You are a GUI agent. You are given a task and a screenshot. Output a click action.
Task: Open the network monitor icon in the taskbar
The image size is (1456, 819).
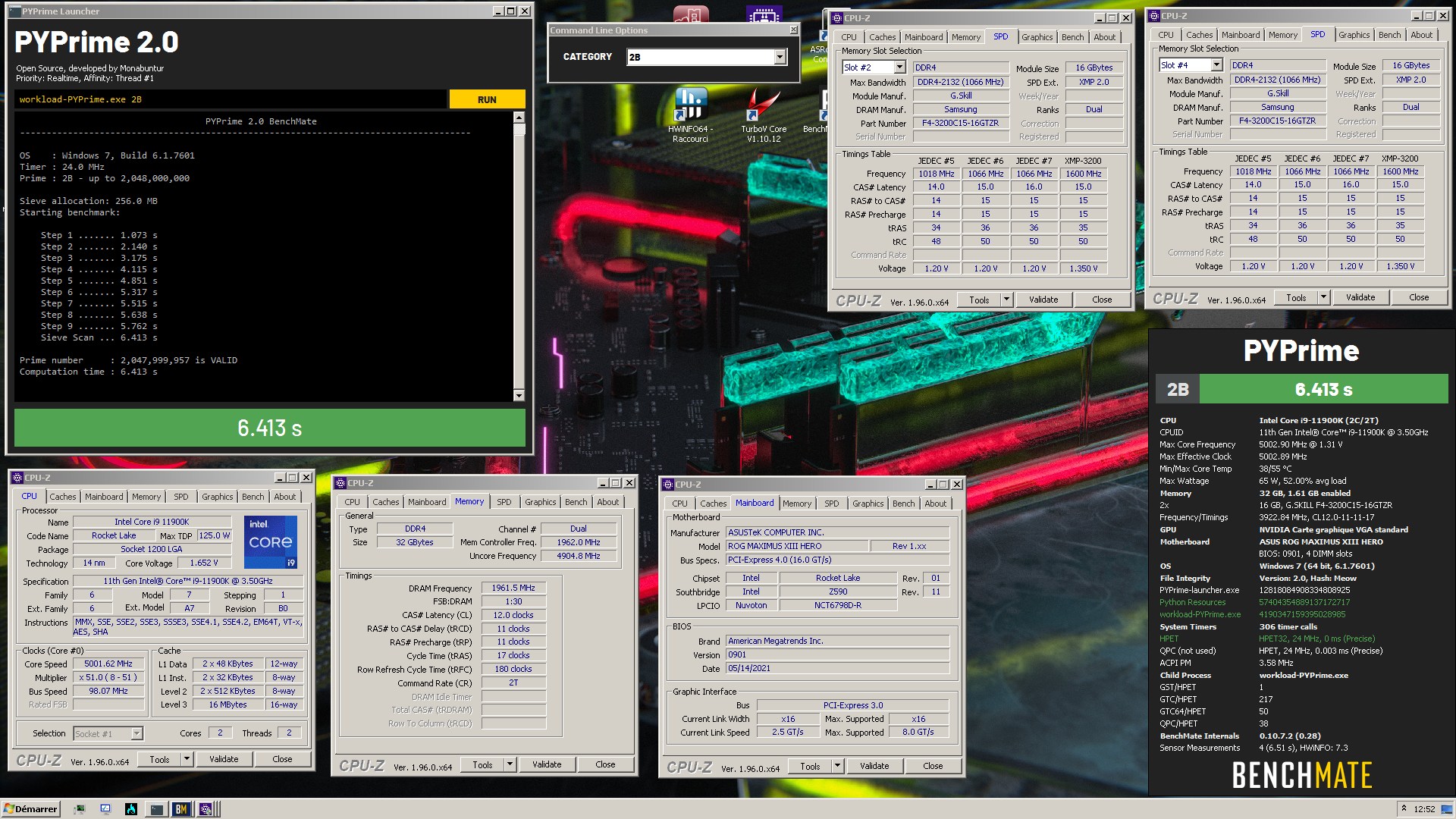tap(79, 809)
